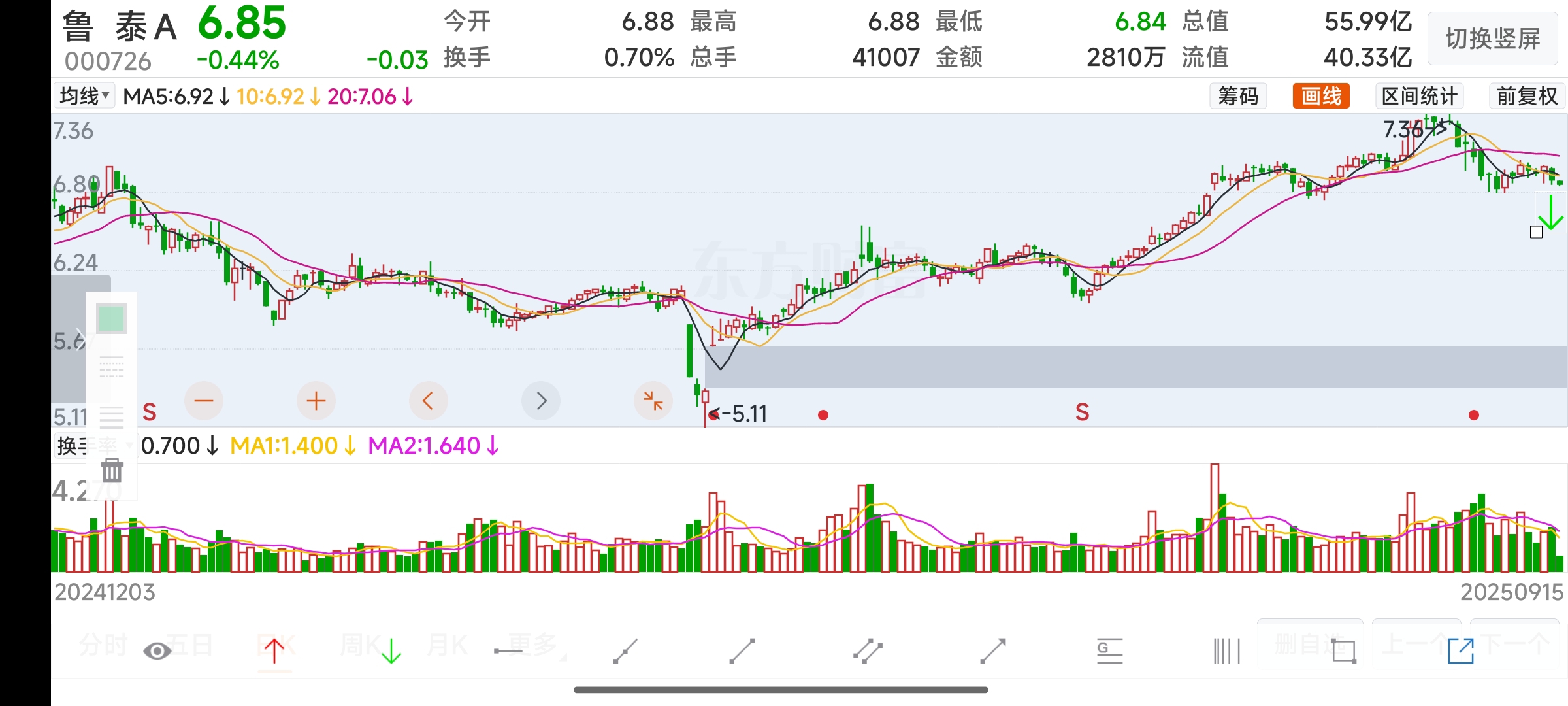Choose the vertical period lines tool
This screenshot has height=706, width=1568.
pos(1226,651)
